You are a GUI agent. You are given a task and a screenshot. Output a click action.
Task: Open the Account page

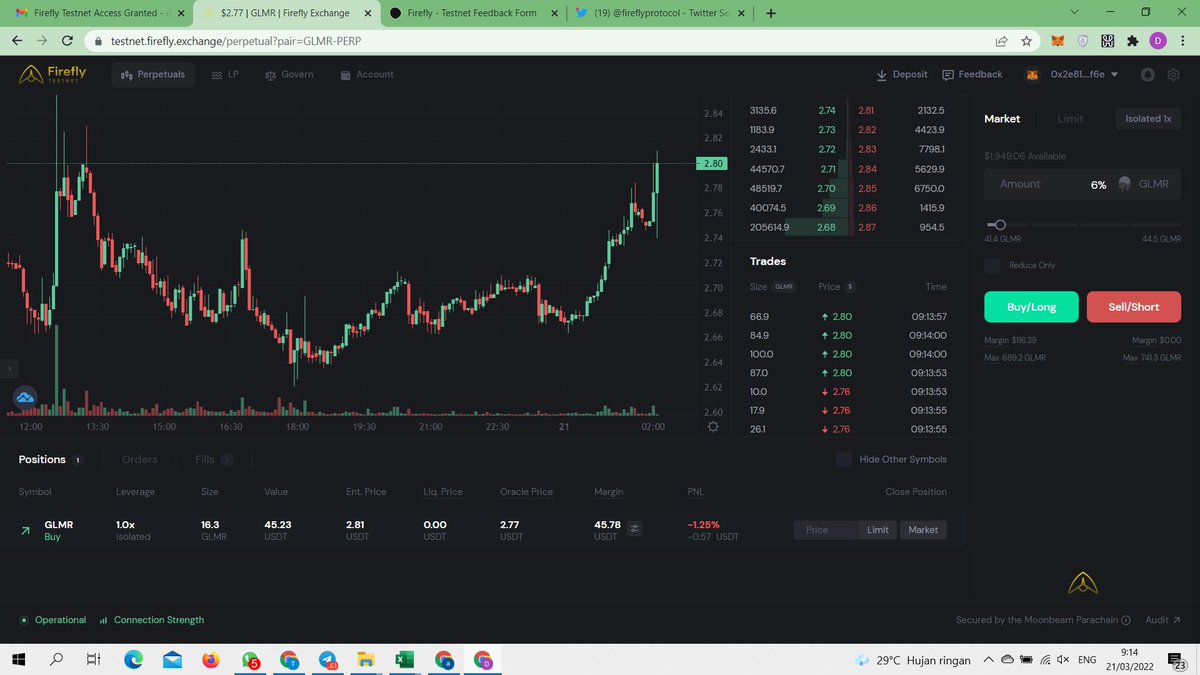point(366,74)
